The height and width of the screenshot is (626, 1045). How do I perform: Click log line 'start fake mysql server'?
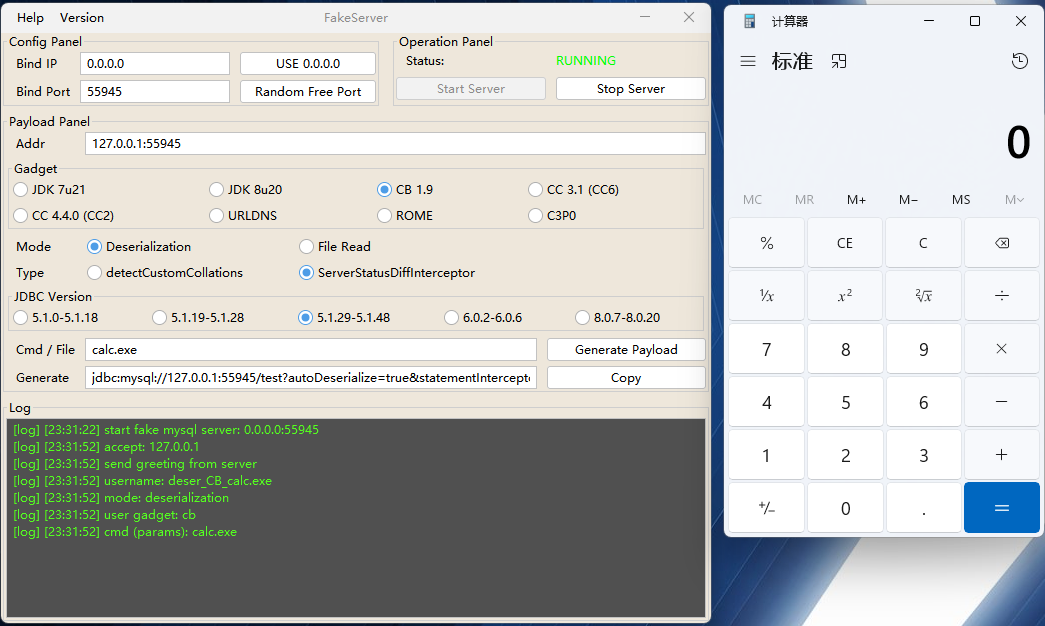[x=166, y=429]
